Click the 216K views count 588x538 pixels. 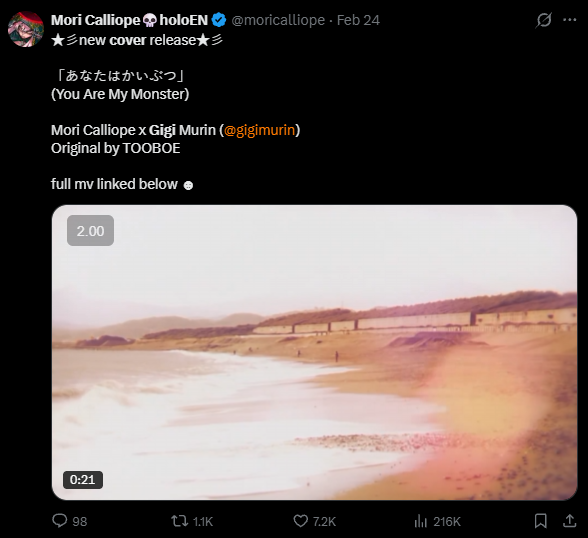click(447, 522)
